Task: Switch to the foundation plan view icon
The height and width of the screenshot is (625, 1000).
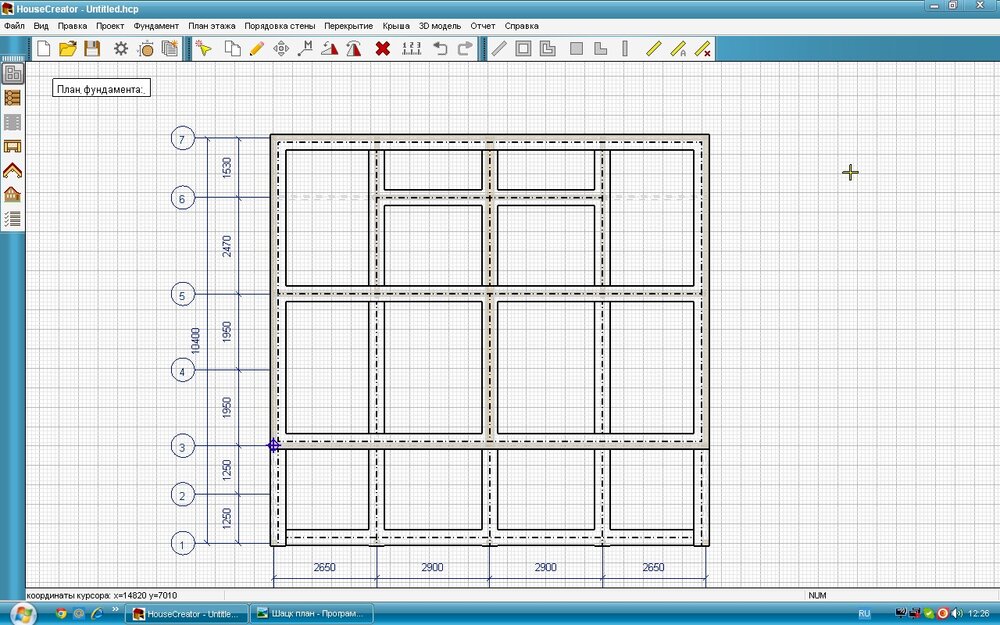Action: click(x=12, y=73)
